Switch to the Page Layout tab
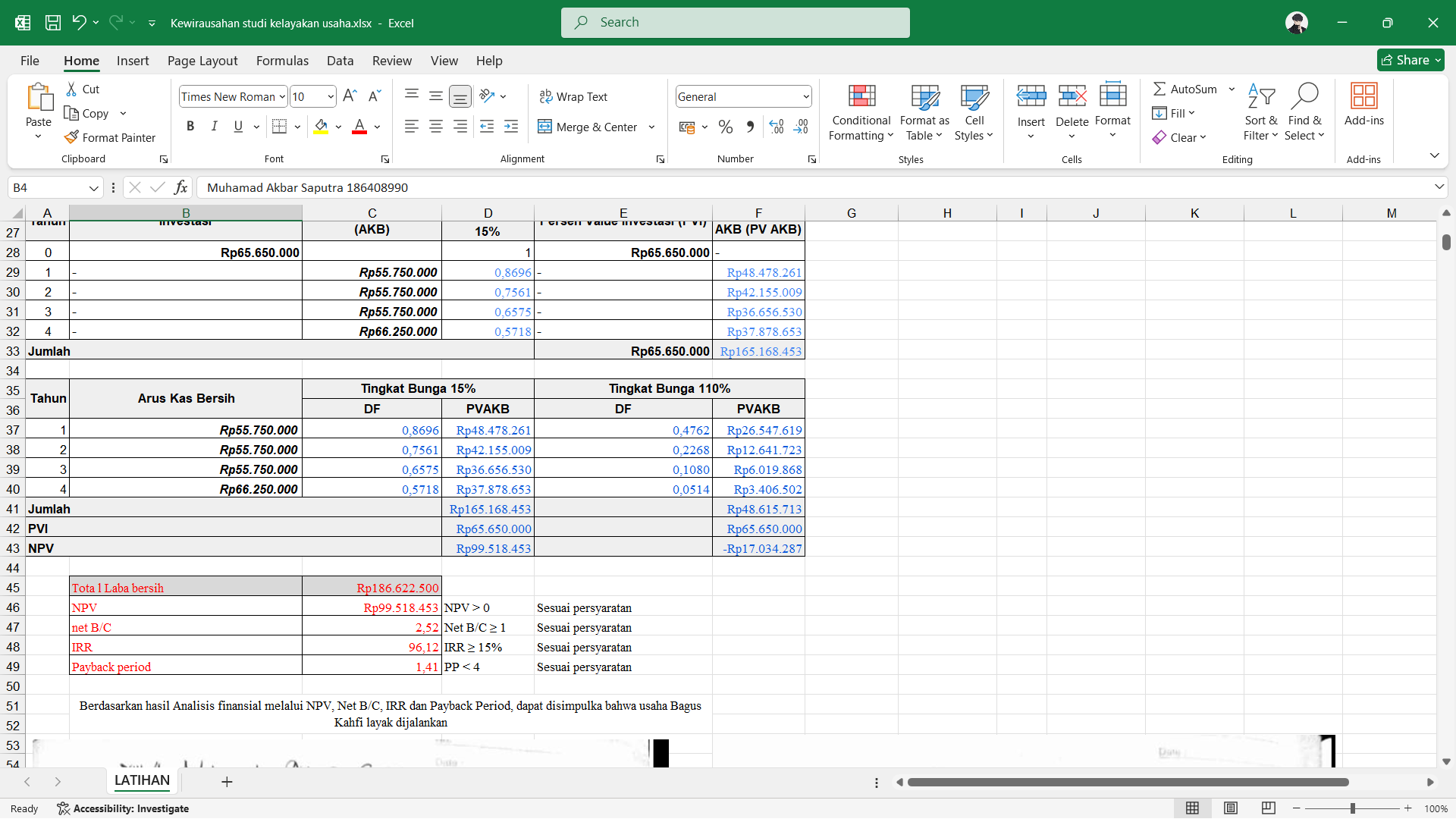Screen dimensions: 1456x819 pos(202,61)
